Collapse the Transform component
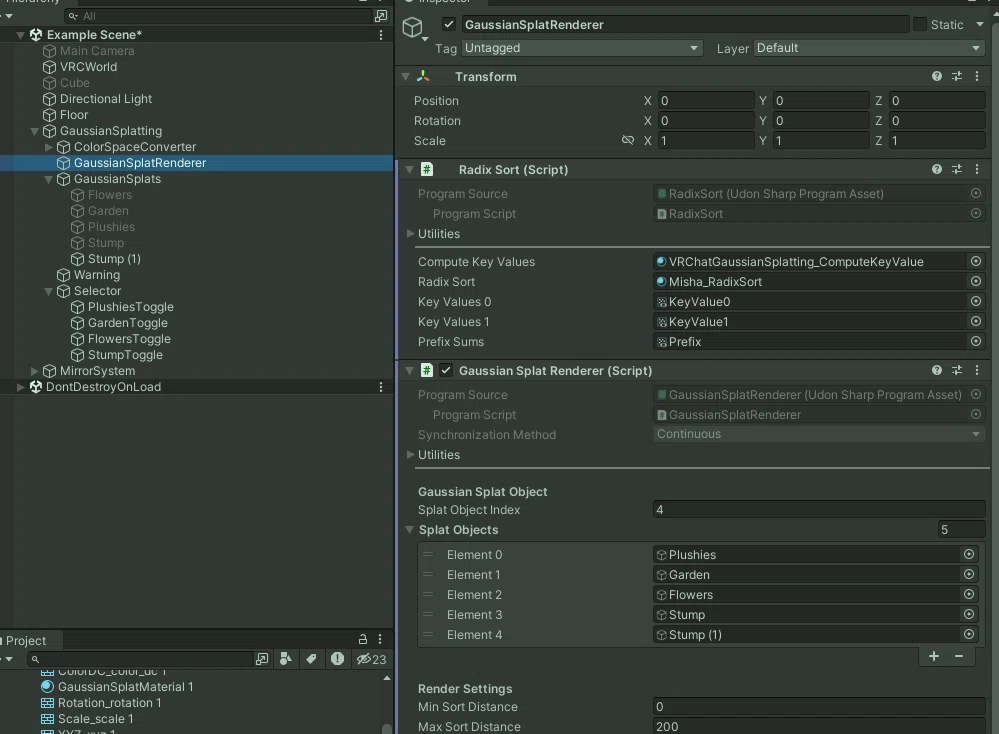The image size is (999, 734). pyautogui.click(x=405, y=76)
